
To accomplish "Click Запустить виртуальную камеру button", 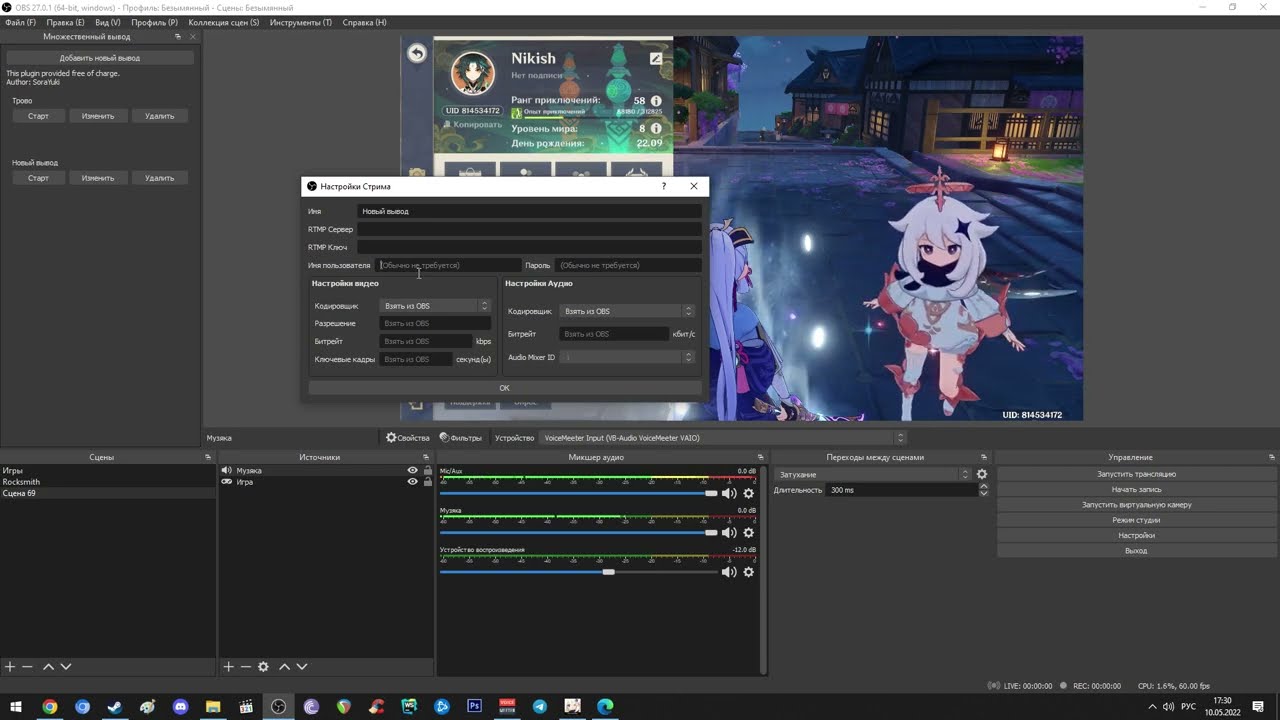I will click(1136, 505).
